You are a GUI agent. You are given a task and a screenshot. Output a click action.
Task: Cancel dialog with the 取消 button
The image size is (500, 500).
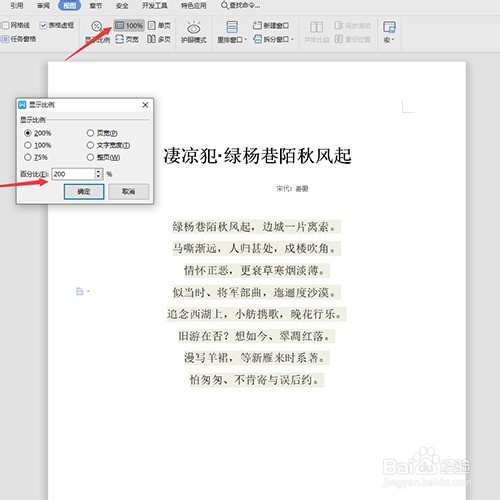129,192
